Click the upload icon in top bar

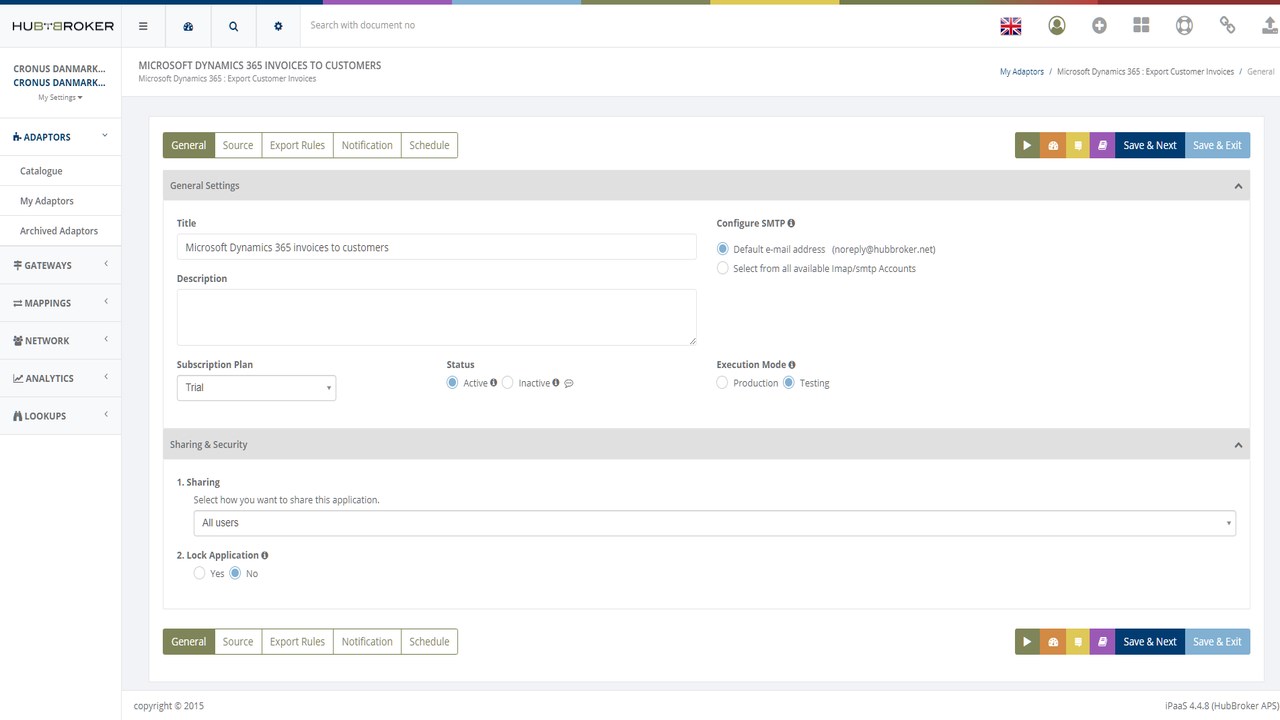click(x=1270, y=26)
